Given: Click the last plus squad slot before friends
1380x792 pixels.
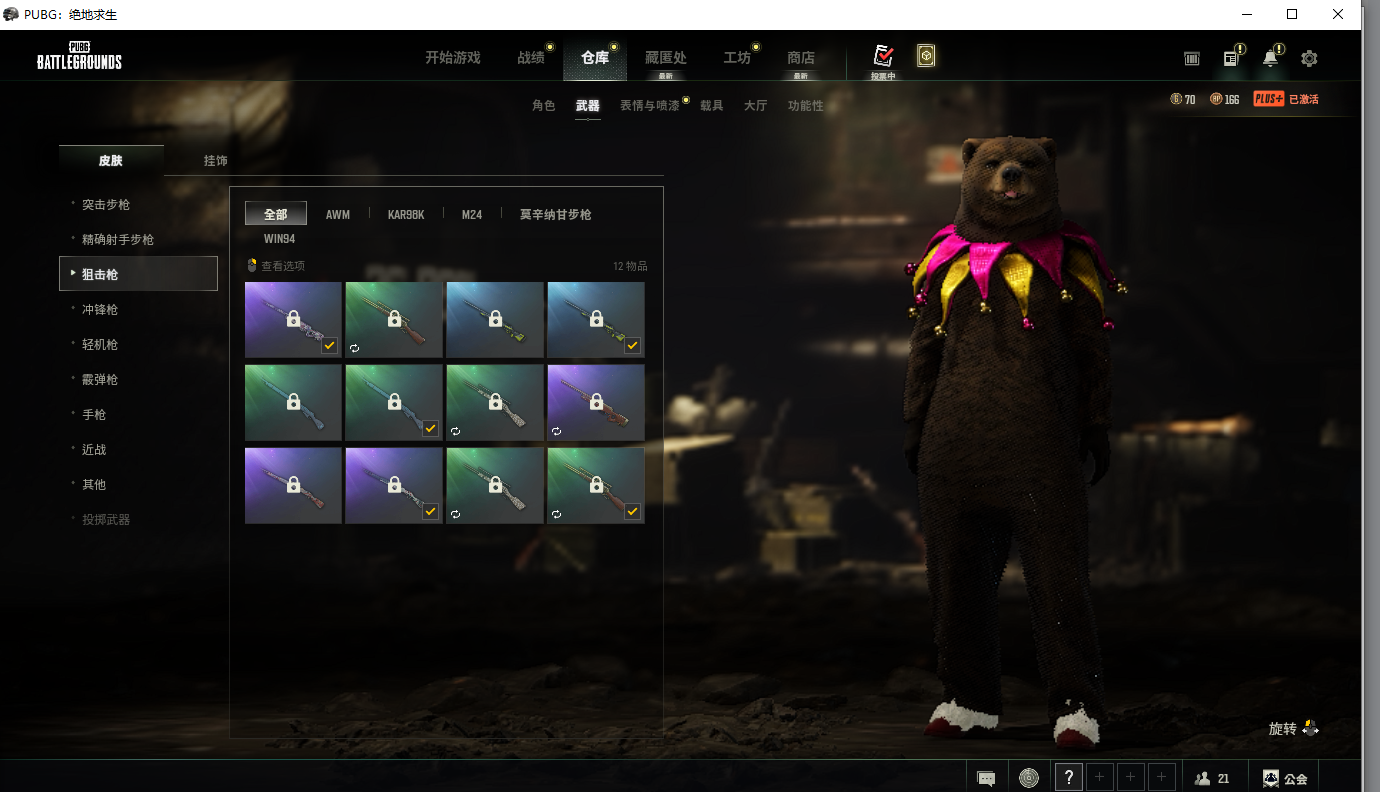Looking at the screenshot, I should (x=1161, y=777).
